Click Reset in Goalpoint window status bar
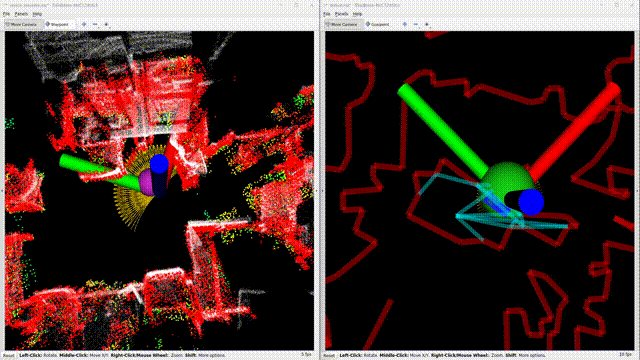Image resolution: width=640 pixels, height=360 pixels. pos(329,356)
